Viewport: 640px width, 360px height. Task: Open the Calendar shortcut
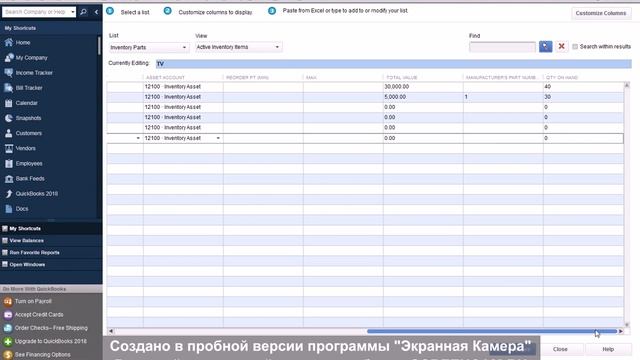[26, 103]
